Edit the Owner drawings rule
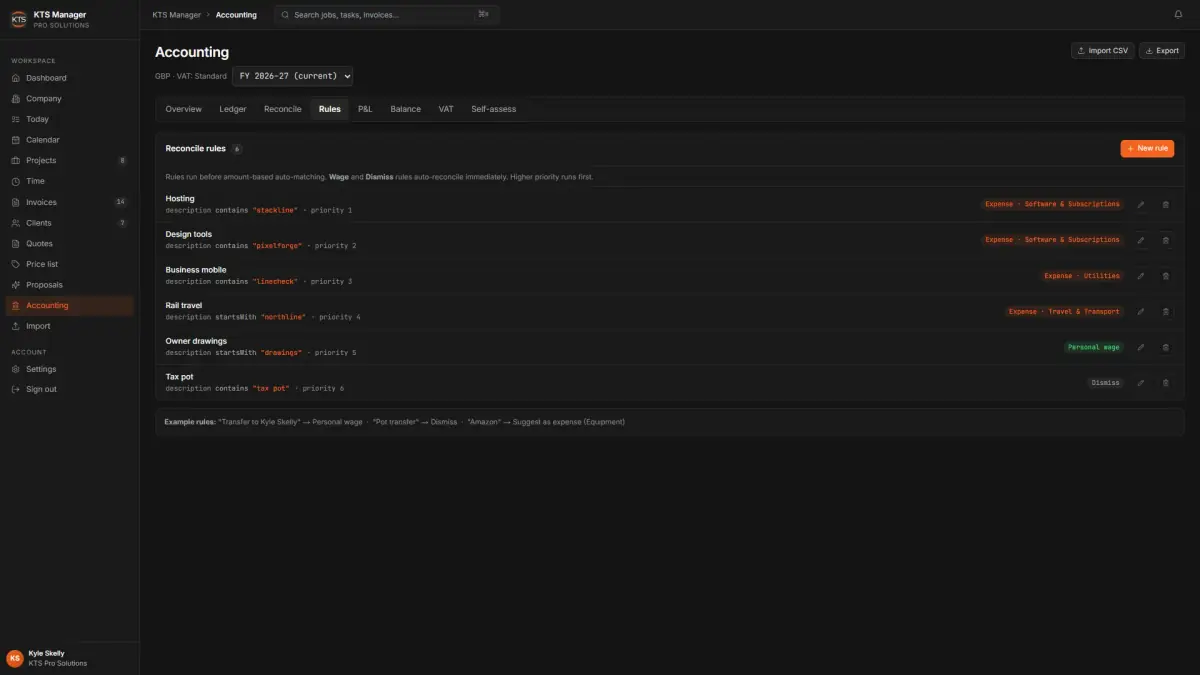The width and height of the screenshot is (1200, 675). click(x=1141, y=347)
